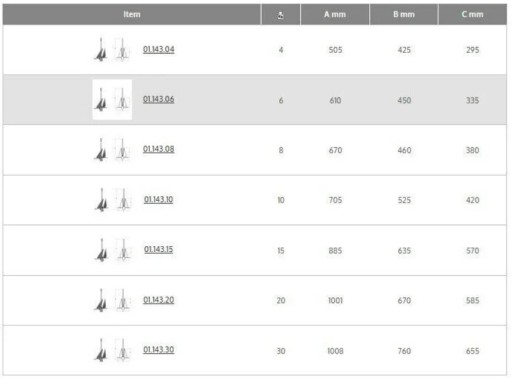
Task: Click the Item column header
Action: point(132,14)
